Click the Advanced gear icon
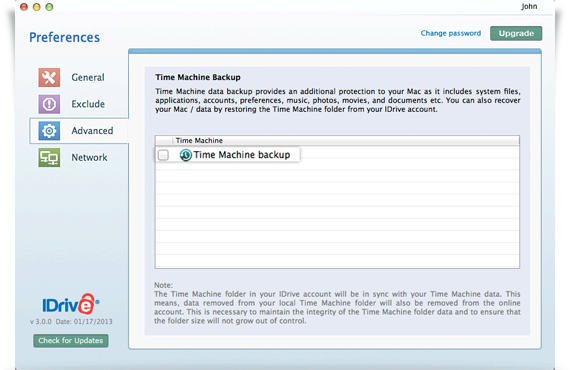This screenshot has height=370, width=570. click(x=49, y=131)
